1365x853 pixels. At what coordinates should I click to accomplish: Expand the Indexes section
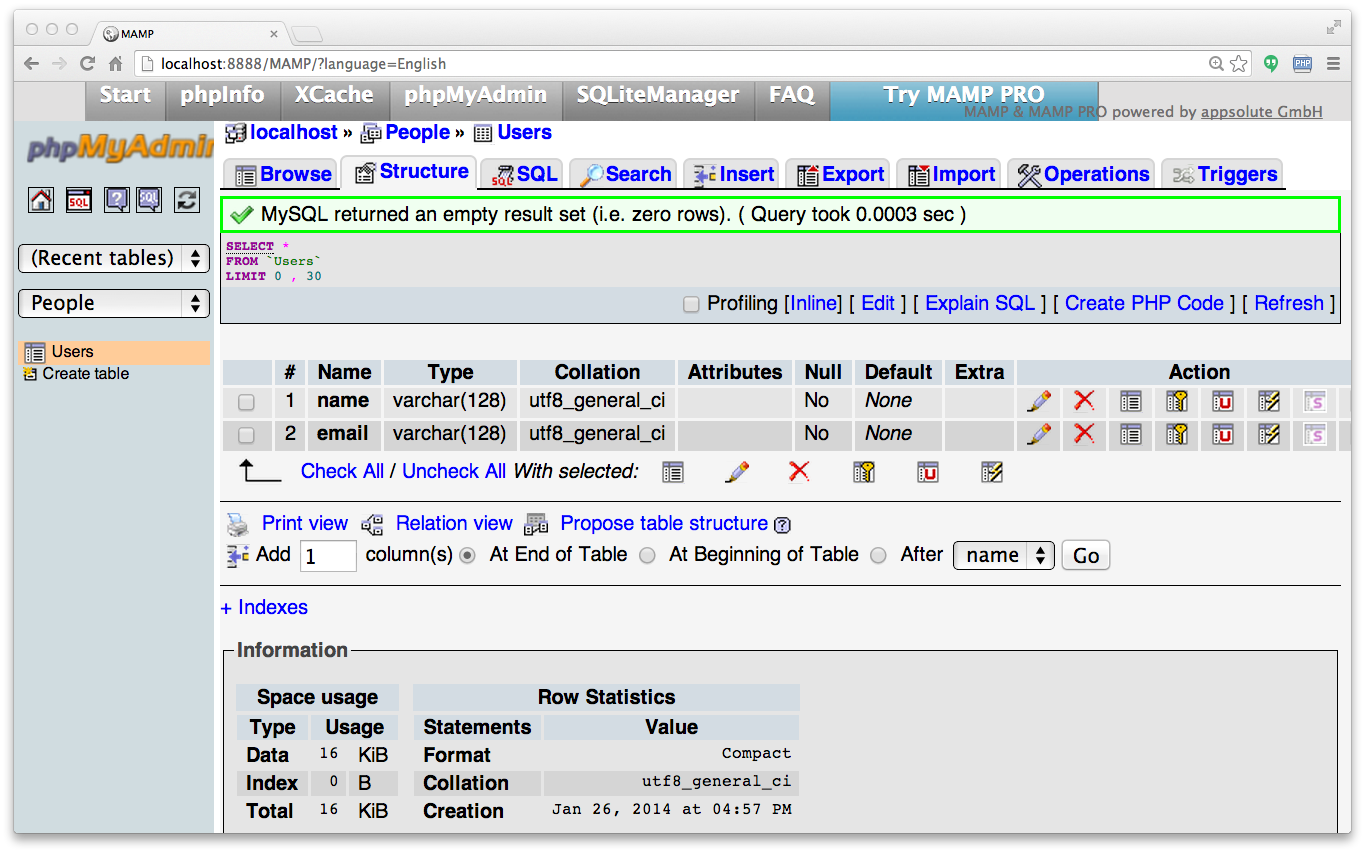coord(264,607)
